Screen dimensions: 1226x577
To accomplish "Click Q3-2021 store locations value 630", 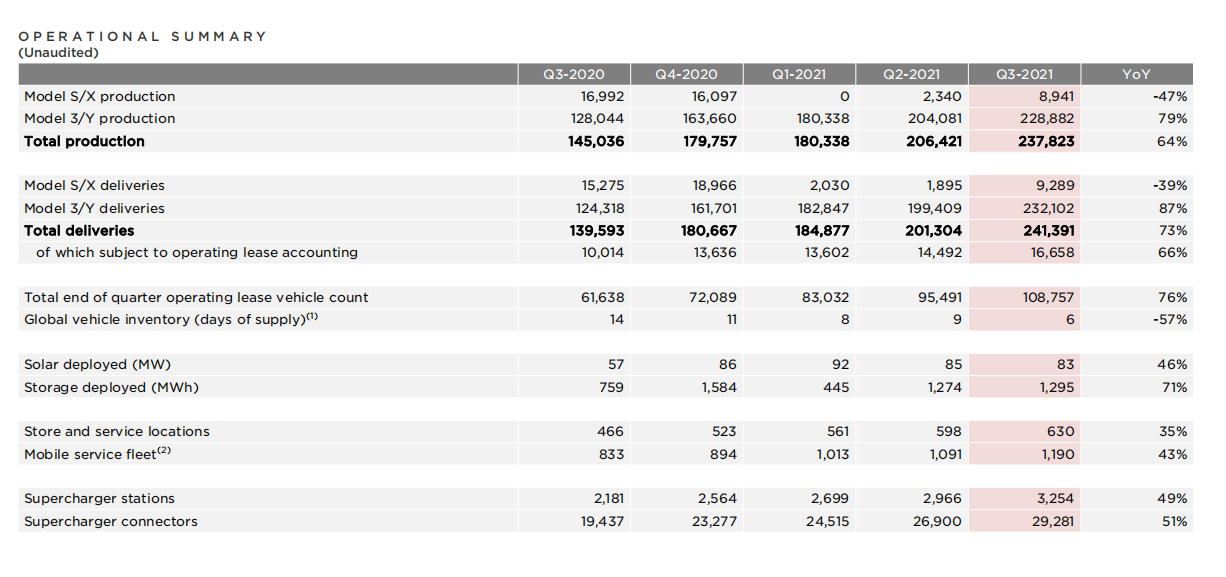I will click(1062, 431).
